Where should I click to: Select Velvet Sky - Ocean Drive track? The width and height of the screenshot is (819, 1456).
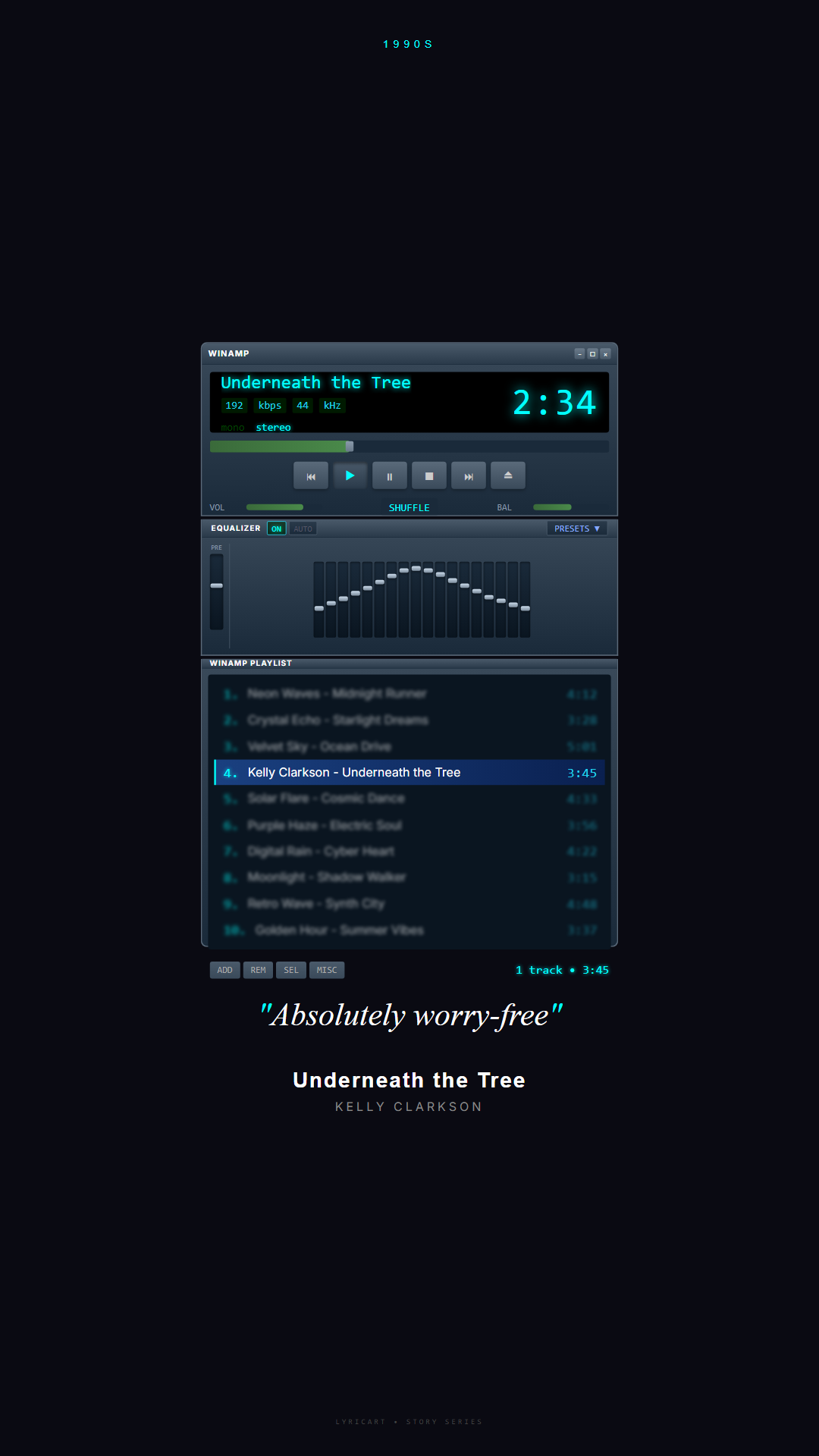409,746
